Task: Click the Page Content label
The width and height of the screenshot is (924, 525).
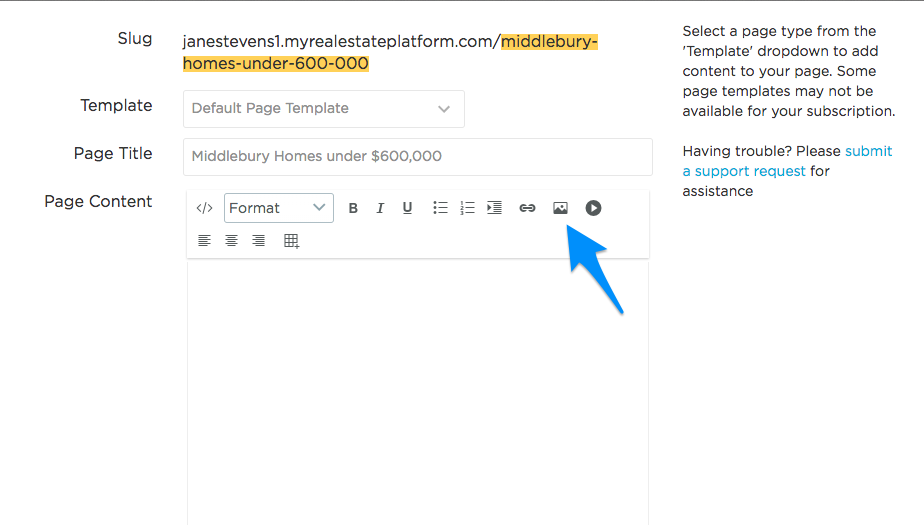Action: click(98, 202)
